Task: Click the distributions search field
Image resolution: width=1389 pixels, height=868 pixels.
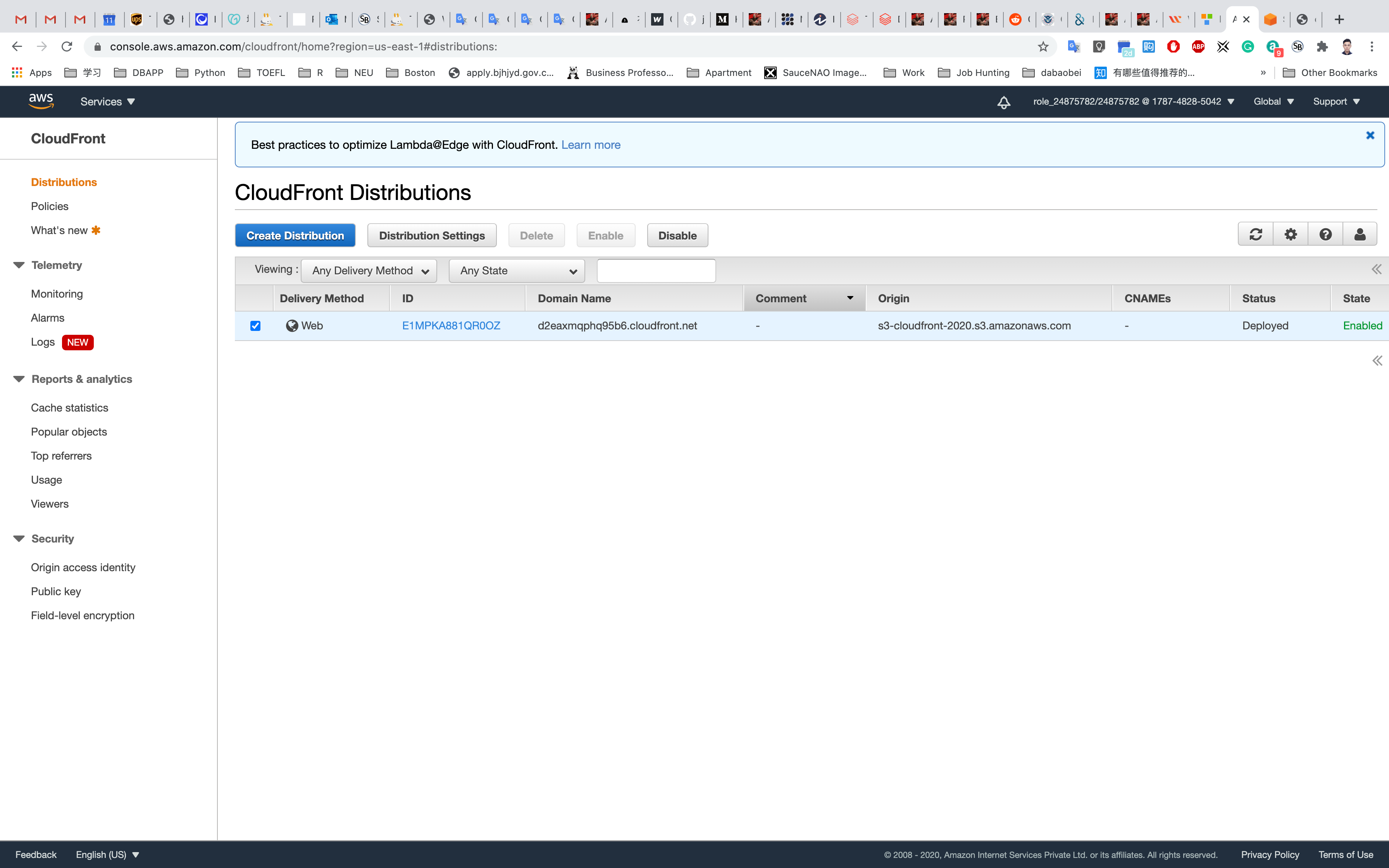Action: click(x=656, y=271)
